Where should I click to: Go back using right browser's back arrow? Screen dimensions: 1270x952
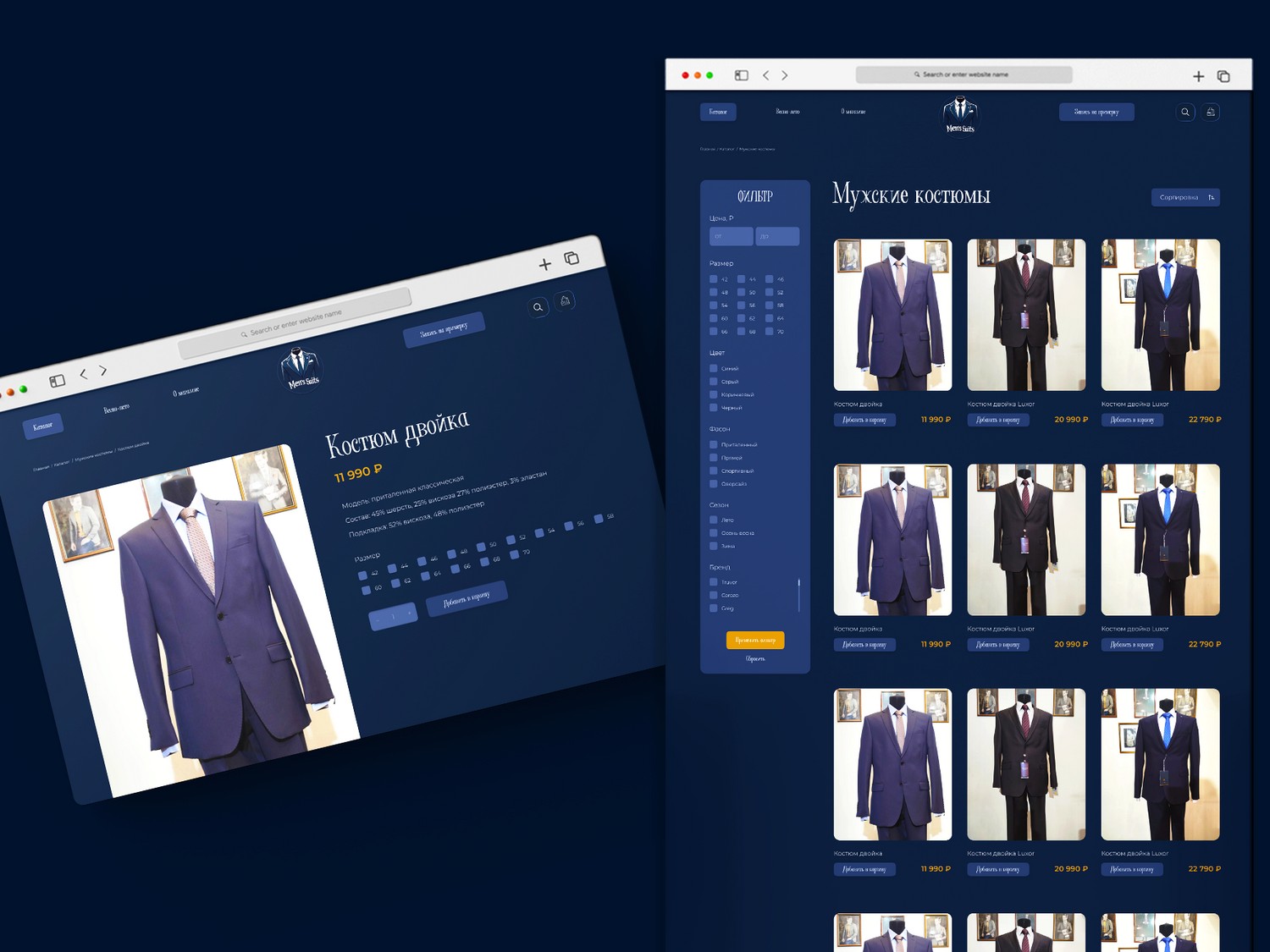(766, 75)
